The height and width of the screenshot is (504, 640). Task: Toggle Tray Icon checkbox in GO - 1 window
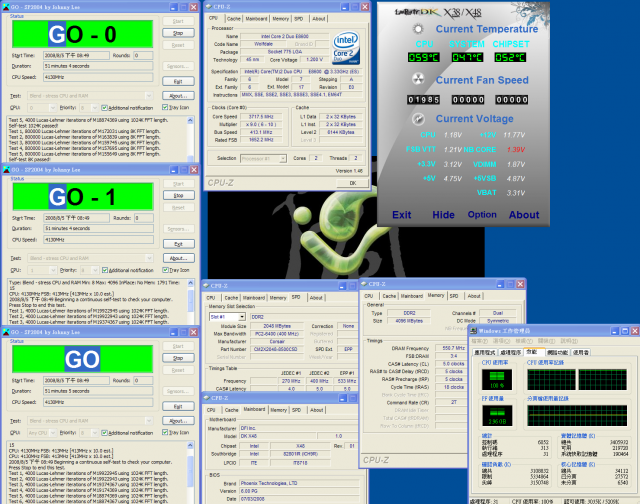(165, 270)
